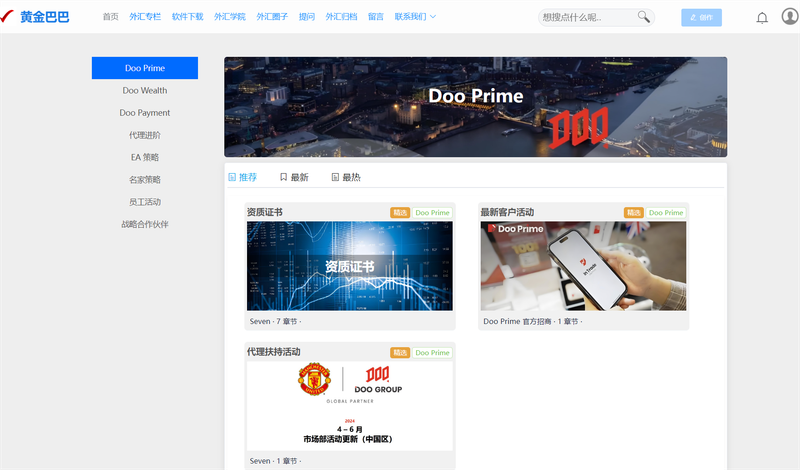Click the Doo Prime banner image

[476, 107]
